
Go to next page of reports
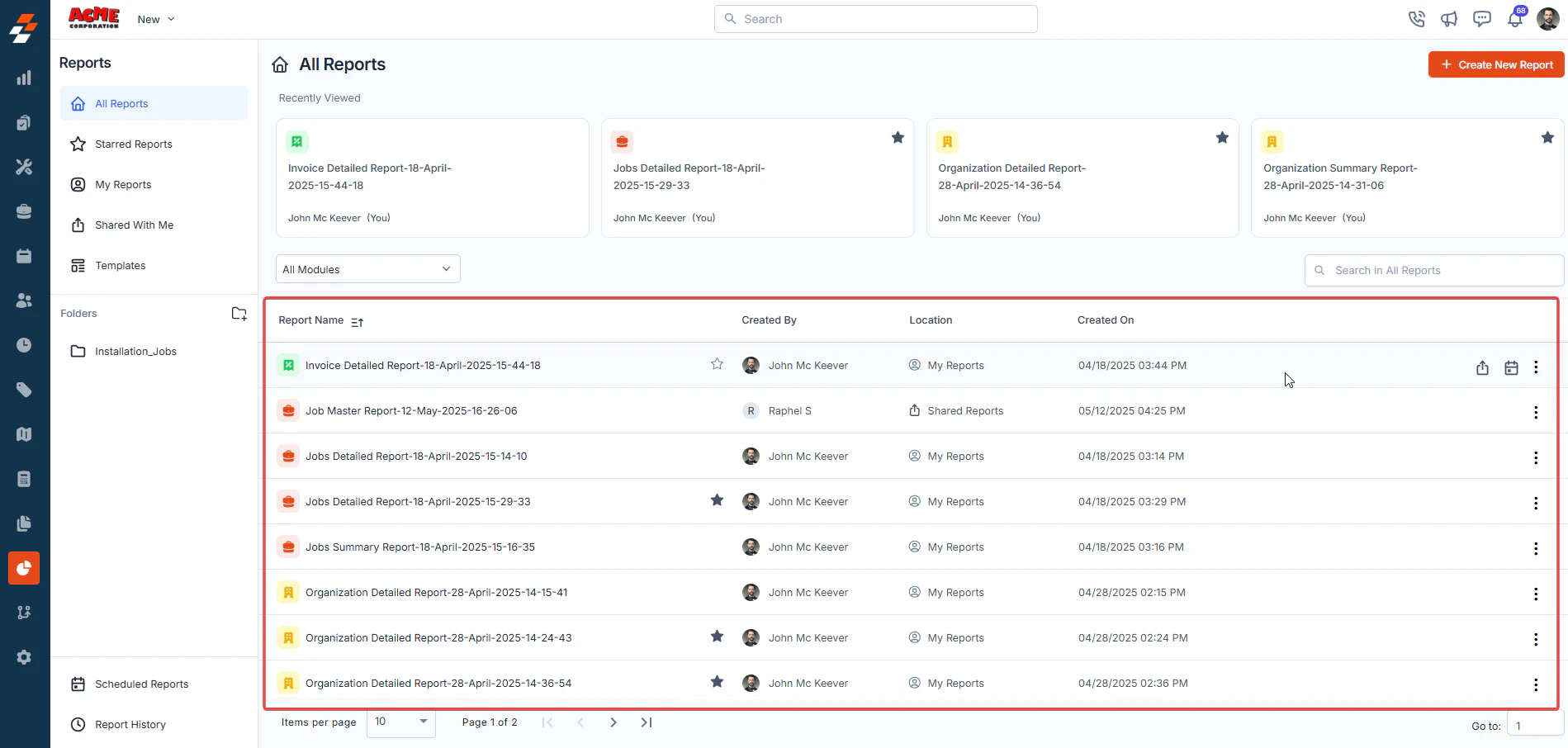(x=613, y=722)
